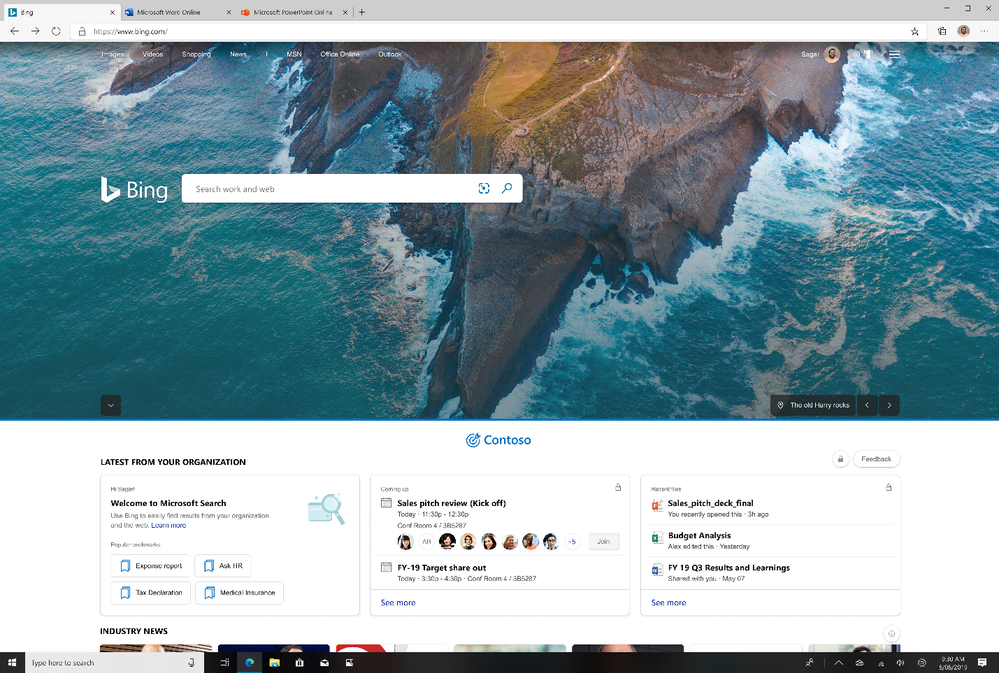Open File Explorer from taskbar
Viewport: 999px width, 673px height.
pos(275,663)
